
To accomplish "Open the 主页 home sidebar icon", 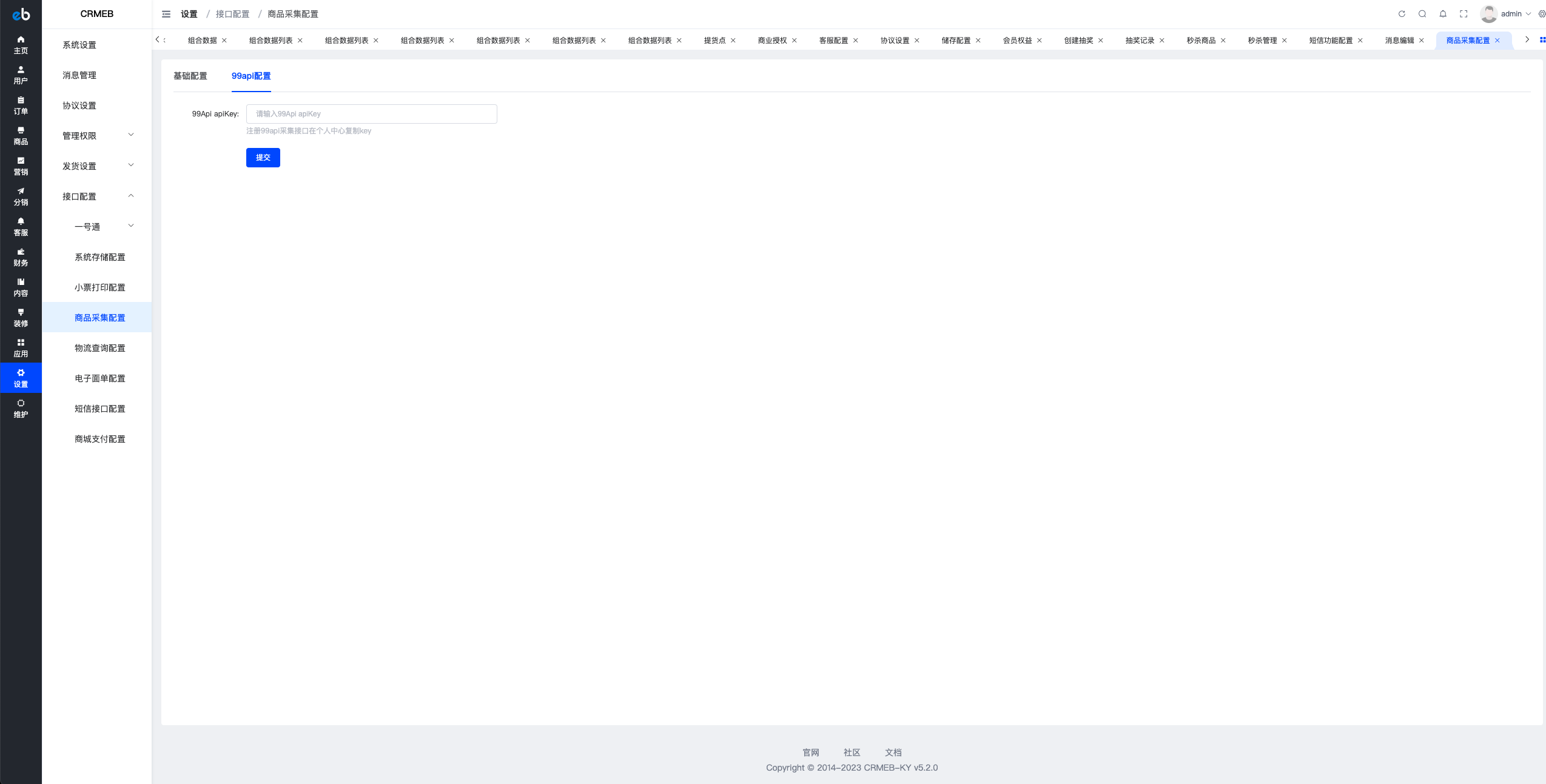I will (x=21, y=45).
